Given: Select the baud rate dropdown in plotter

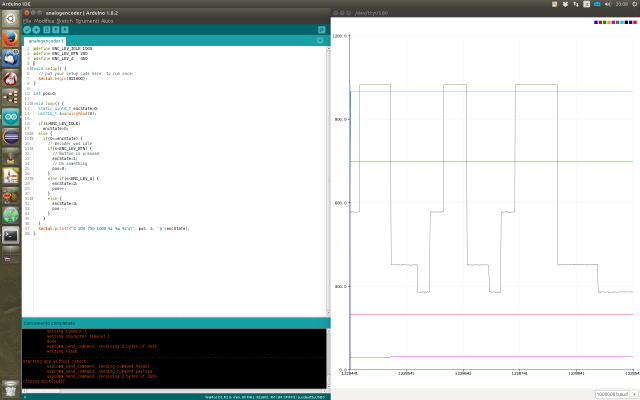Looking at the screenshot, I should 616,394.
